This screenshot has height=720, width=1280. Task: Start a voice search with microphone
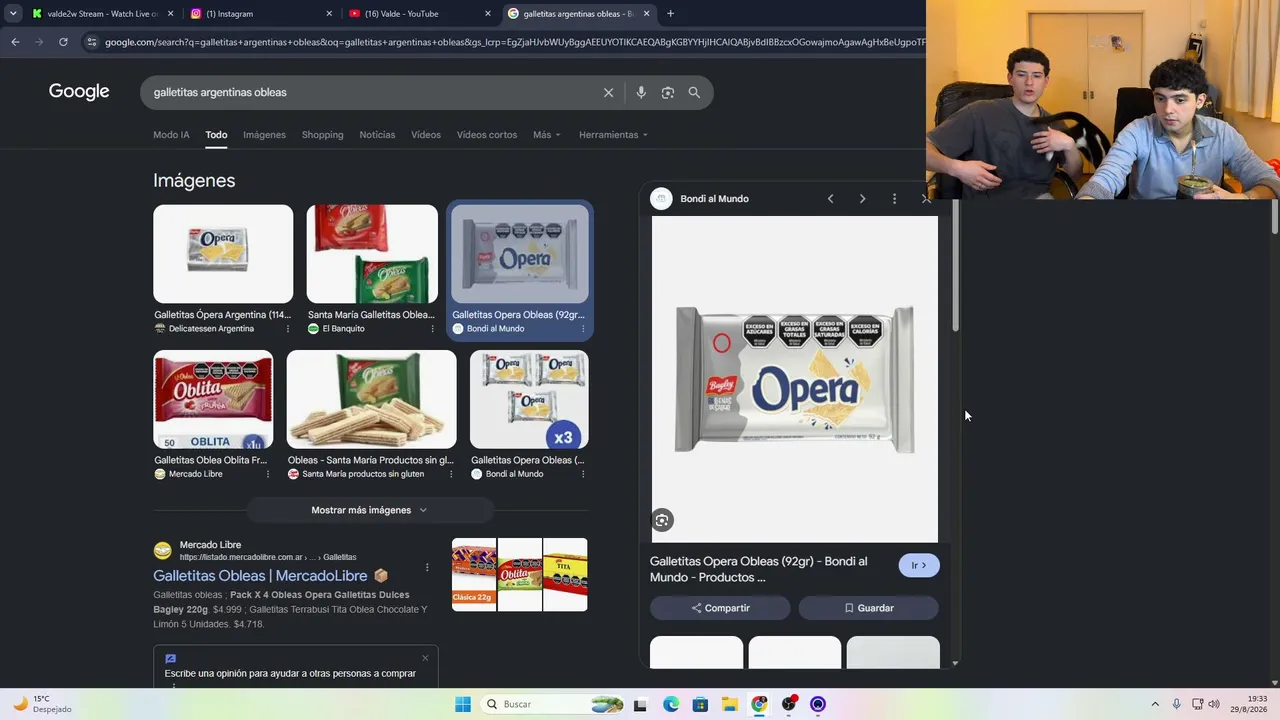(641, 93)
